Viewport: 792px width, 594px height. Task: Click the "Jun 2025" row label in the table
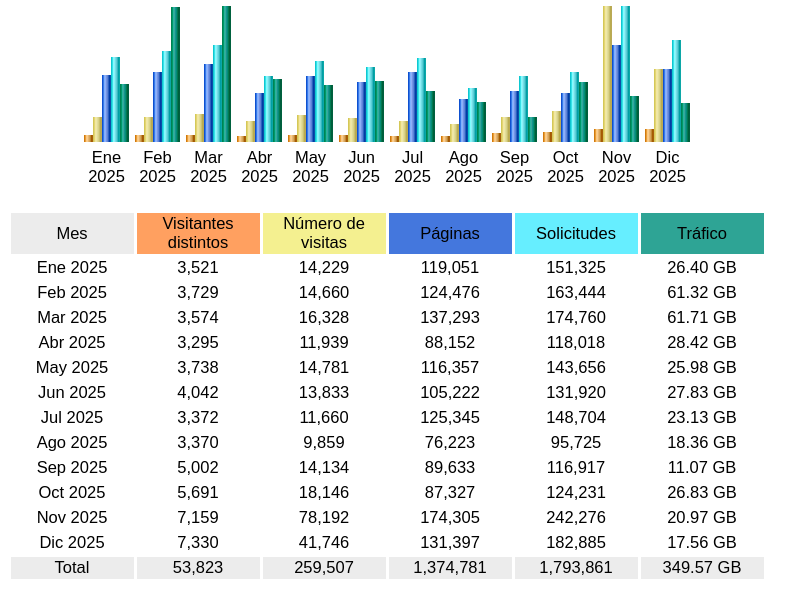coord(72,392)
